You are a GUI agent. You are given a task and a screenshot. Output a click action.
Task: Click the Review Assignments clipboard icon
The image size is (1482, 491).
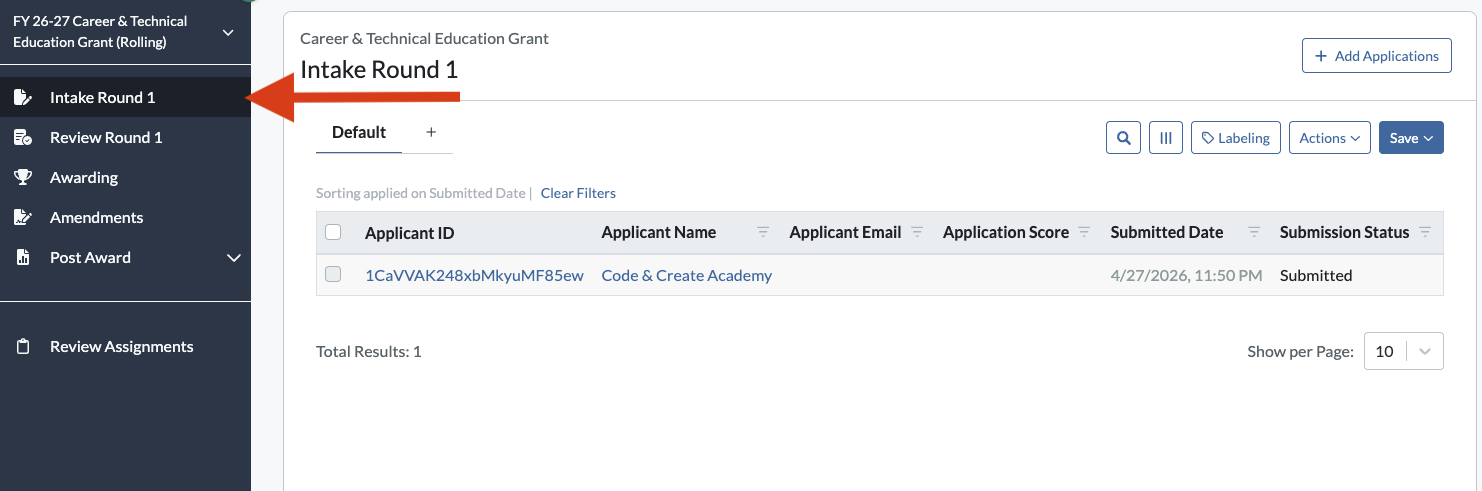tap(22, 346)
